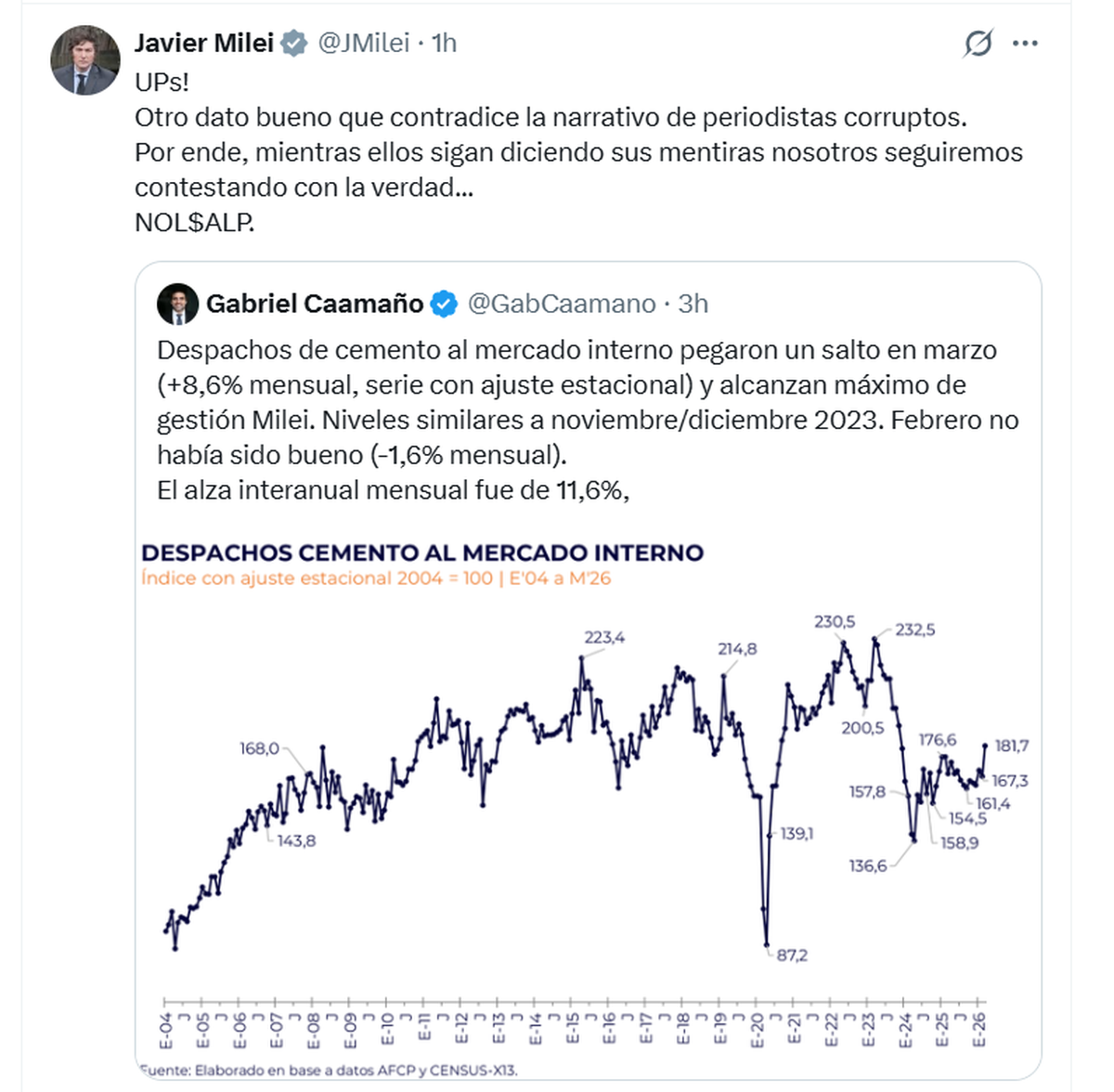Click the Gabriel Caamaño display name
This screenshot has width=1114, height=1092.
314,304
